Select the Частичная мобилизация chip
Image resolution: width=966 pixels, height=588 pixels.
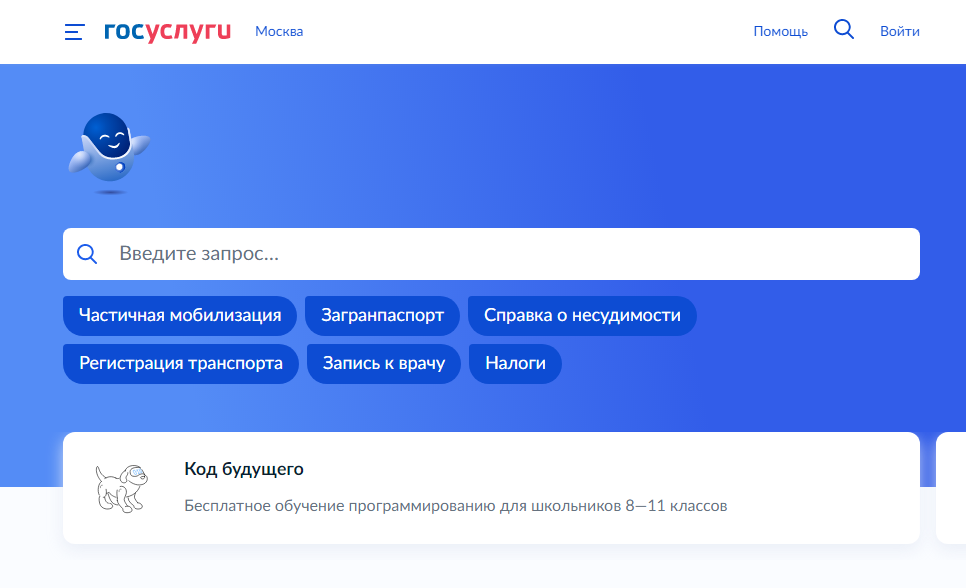click(x=180, y=316)
